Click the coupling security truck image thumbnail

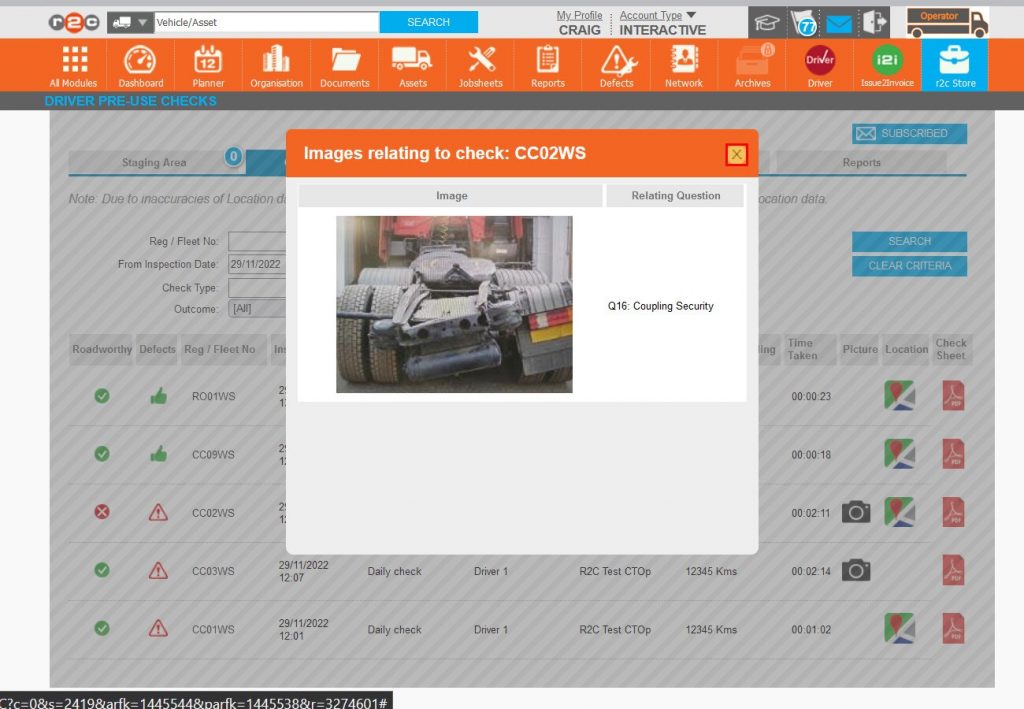452,302
